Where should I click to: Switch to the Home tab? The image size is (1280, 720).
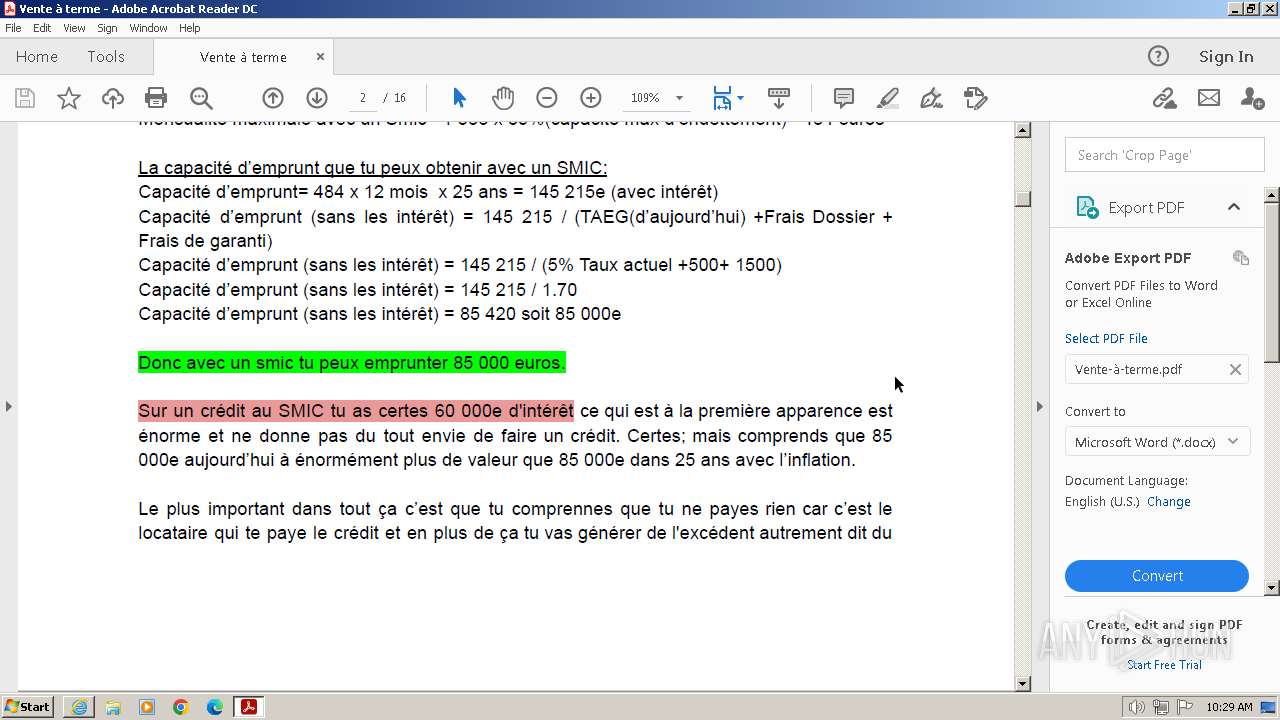click(37, 57)
